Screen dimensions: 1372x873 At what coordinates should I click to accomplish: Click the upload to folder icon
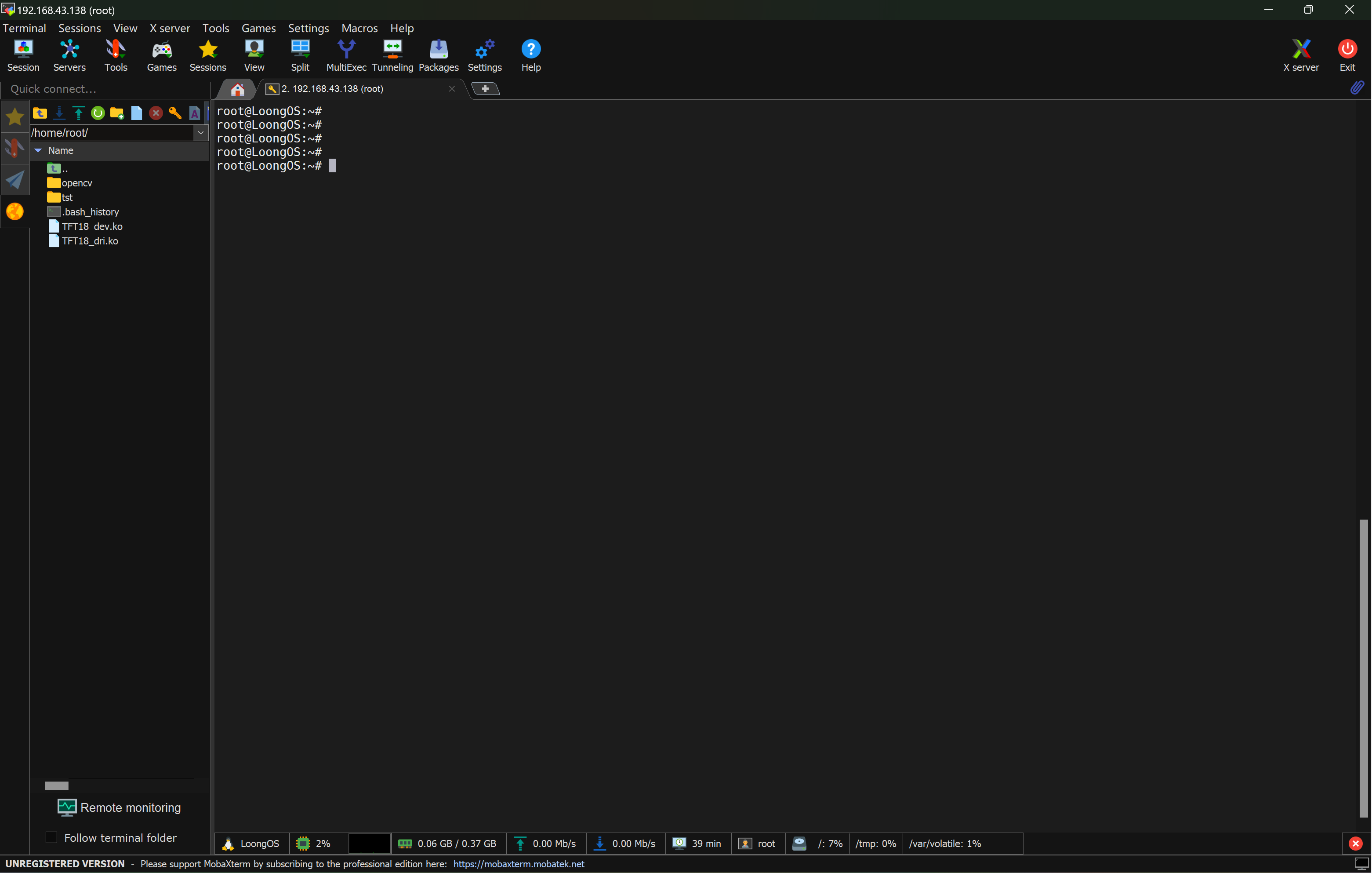(78, 113)
